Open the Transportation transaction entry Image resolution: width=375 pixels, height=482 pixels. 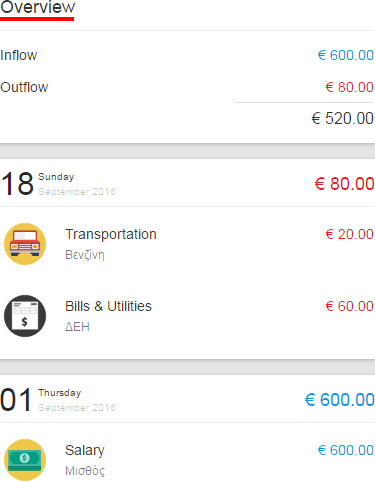187,244
